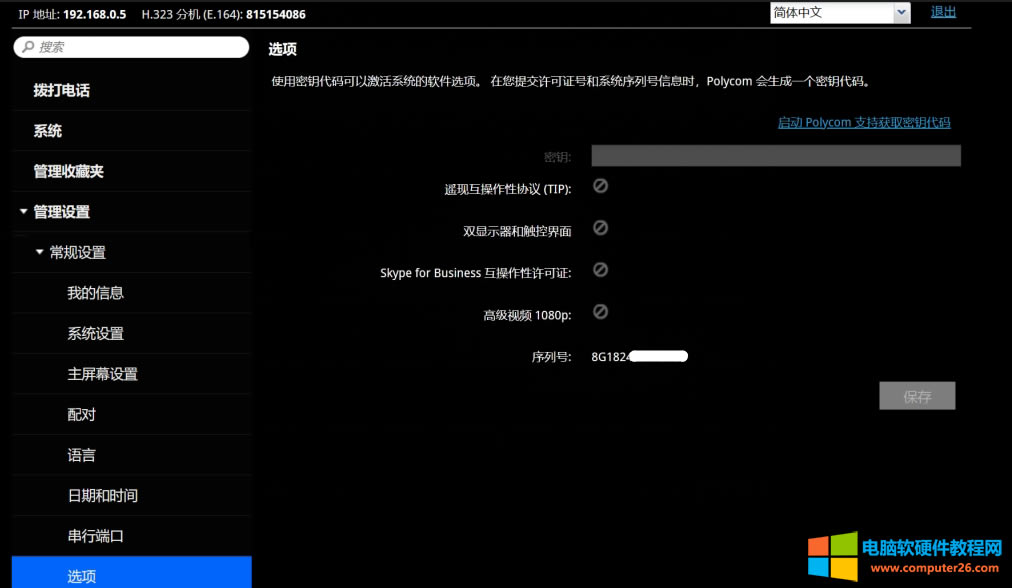Click inside the 密钥 key input field

click(x=775, y=155)
